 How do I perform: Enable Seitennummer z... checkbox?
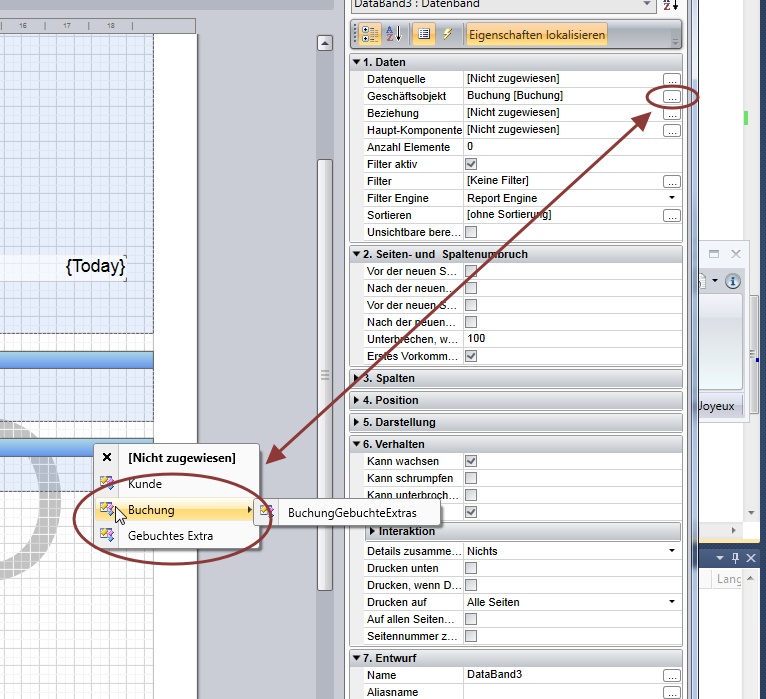tap(471, 636)
